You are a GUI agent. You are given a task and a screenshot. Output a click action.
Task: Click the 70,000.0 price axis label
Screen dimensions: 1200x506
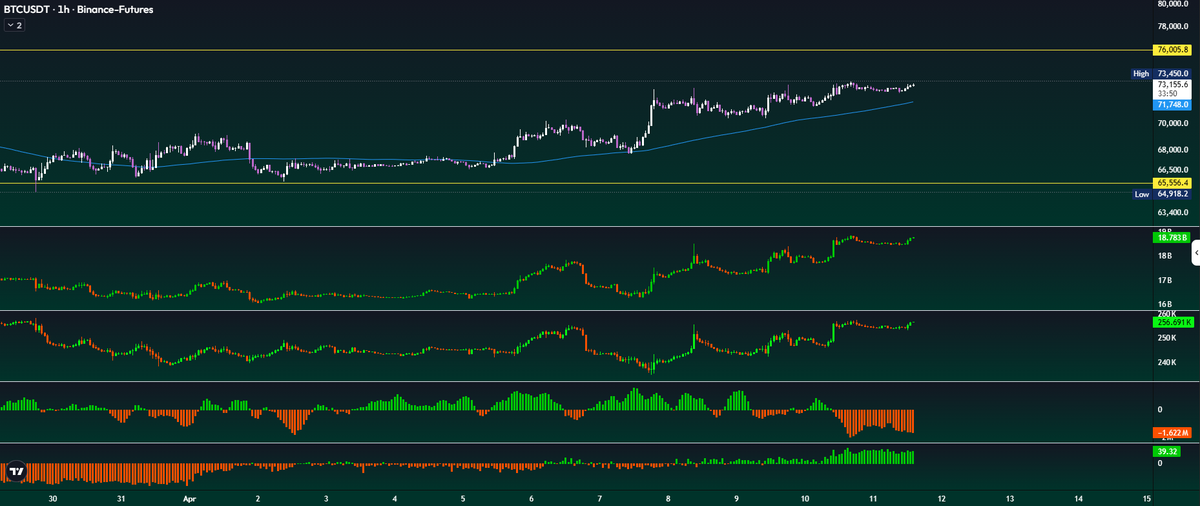coord(1173,124)
